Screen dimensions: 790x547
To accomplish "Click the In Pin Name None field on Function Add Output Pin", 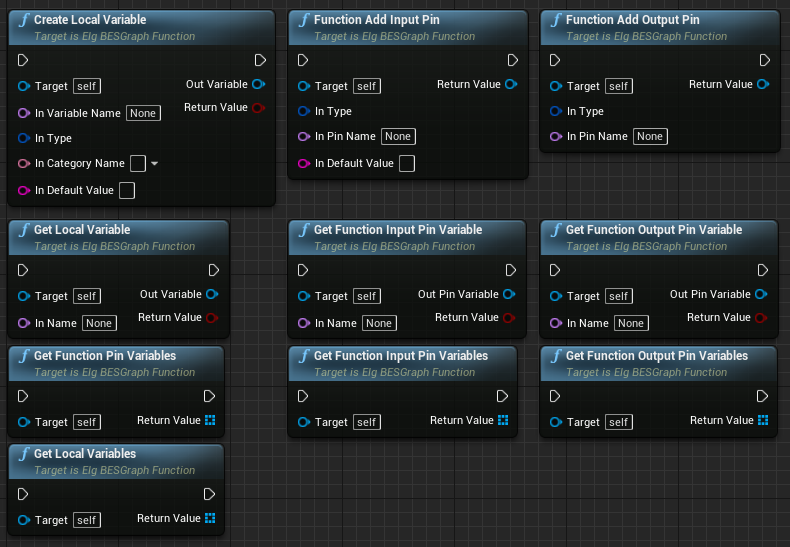I will click(650, 136).
